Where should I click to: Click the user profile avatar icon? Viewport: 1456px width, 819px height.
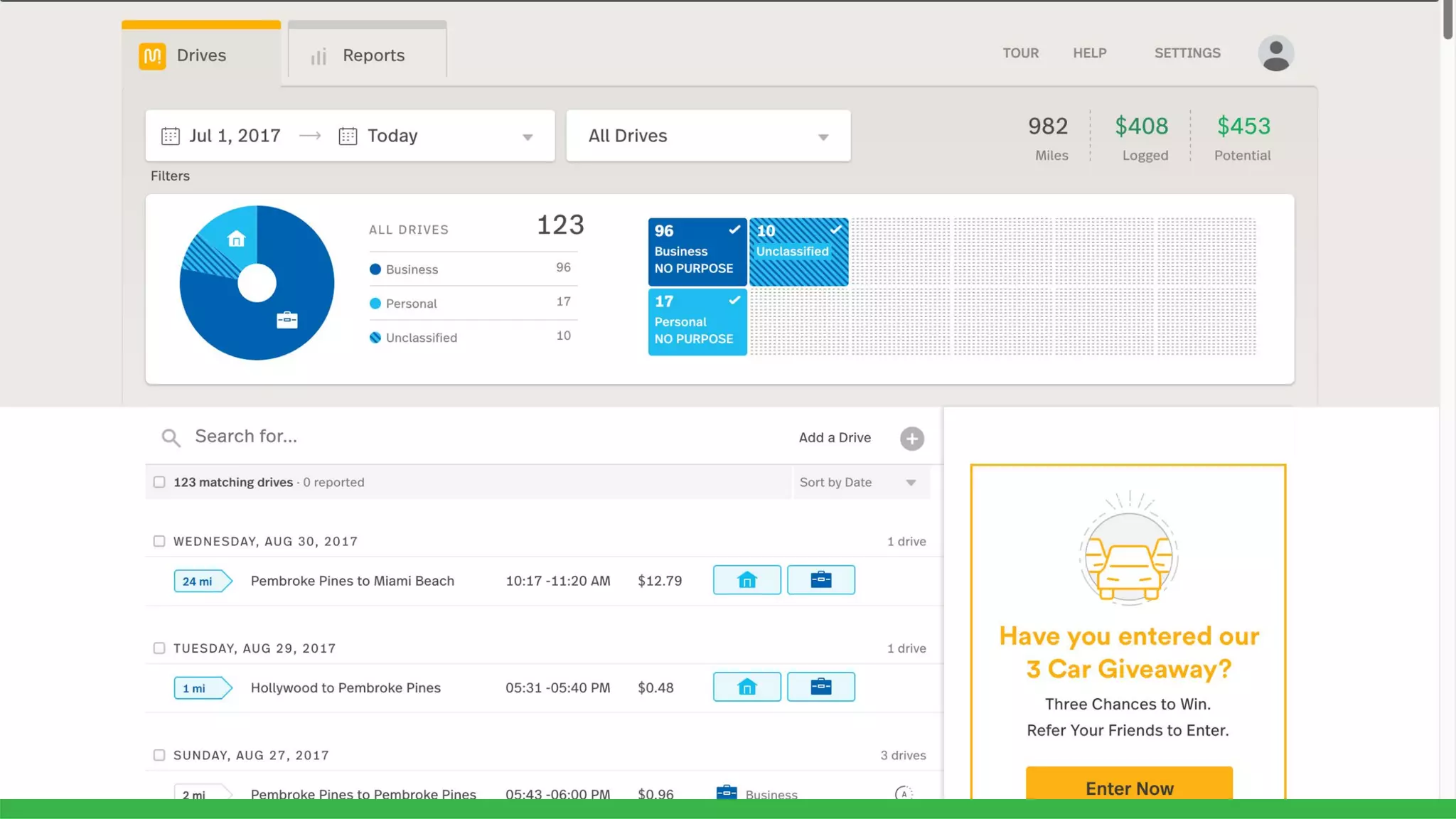point(1275,54)
